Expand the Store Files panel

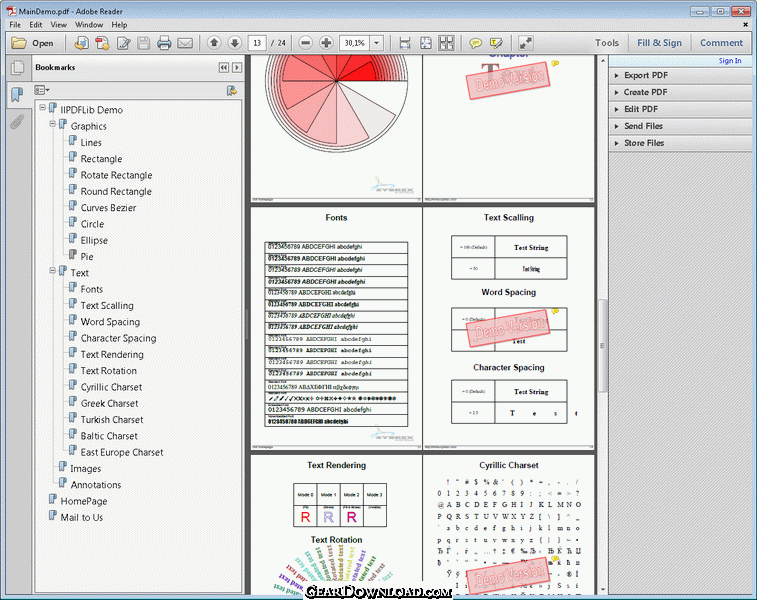pos(681,143)
